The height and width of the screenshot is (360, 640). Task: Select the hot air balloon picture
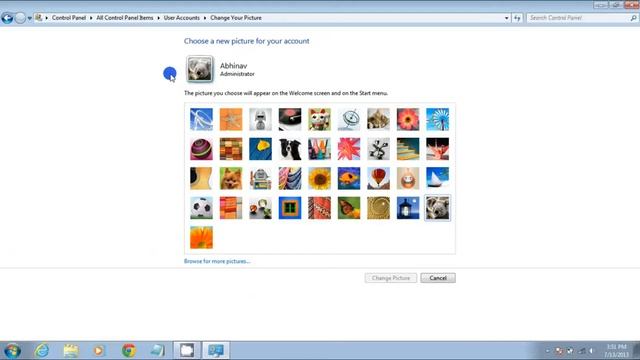(378, 178)
